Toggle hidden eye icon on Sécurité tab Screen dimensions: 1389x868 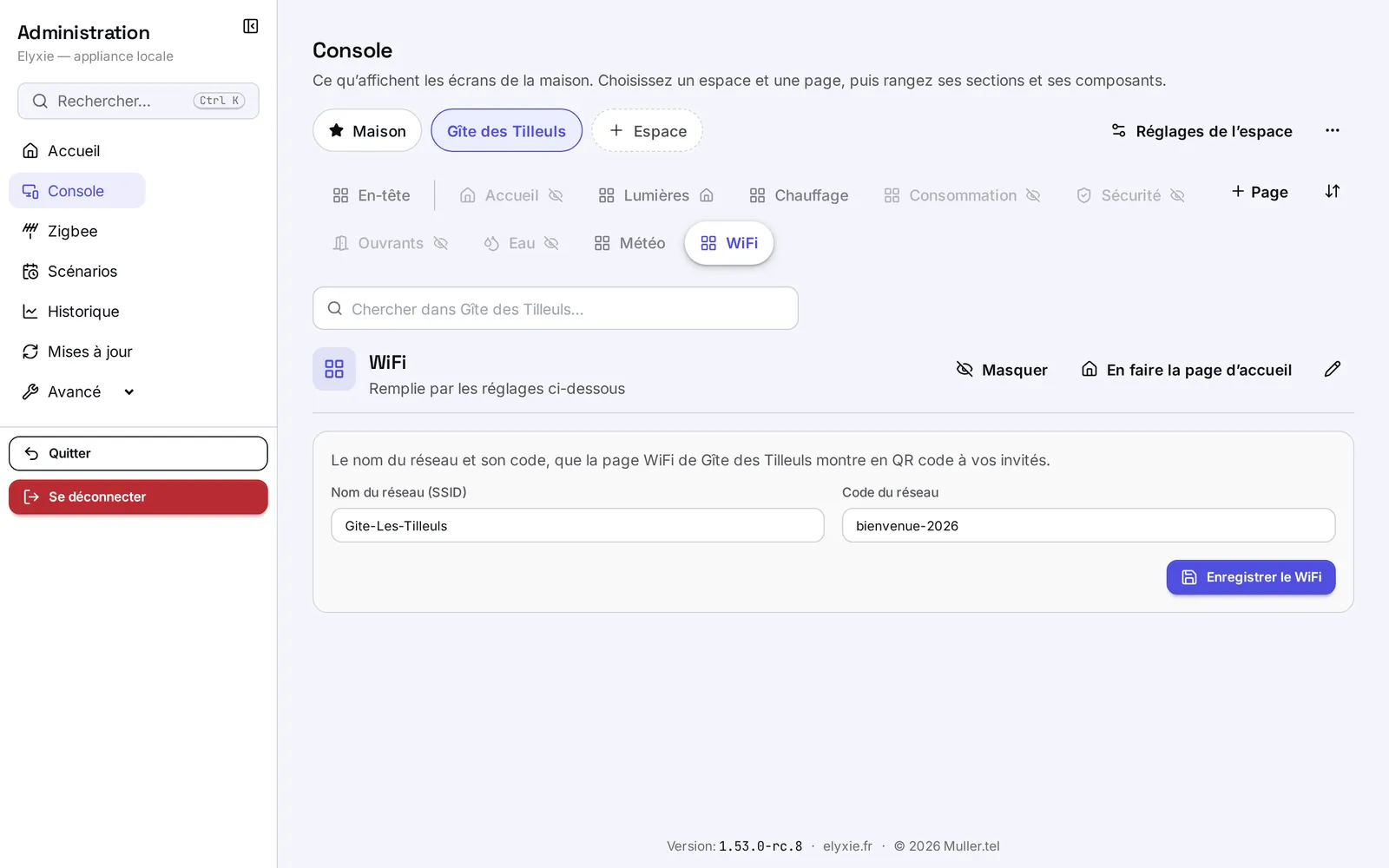[x=1177, y=195]
